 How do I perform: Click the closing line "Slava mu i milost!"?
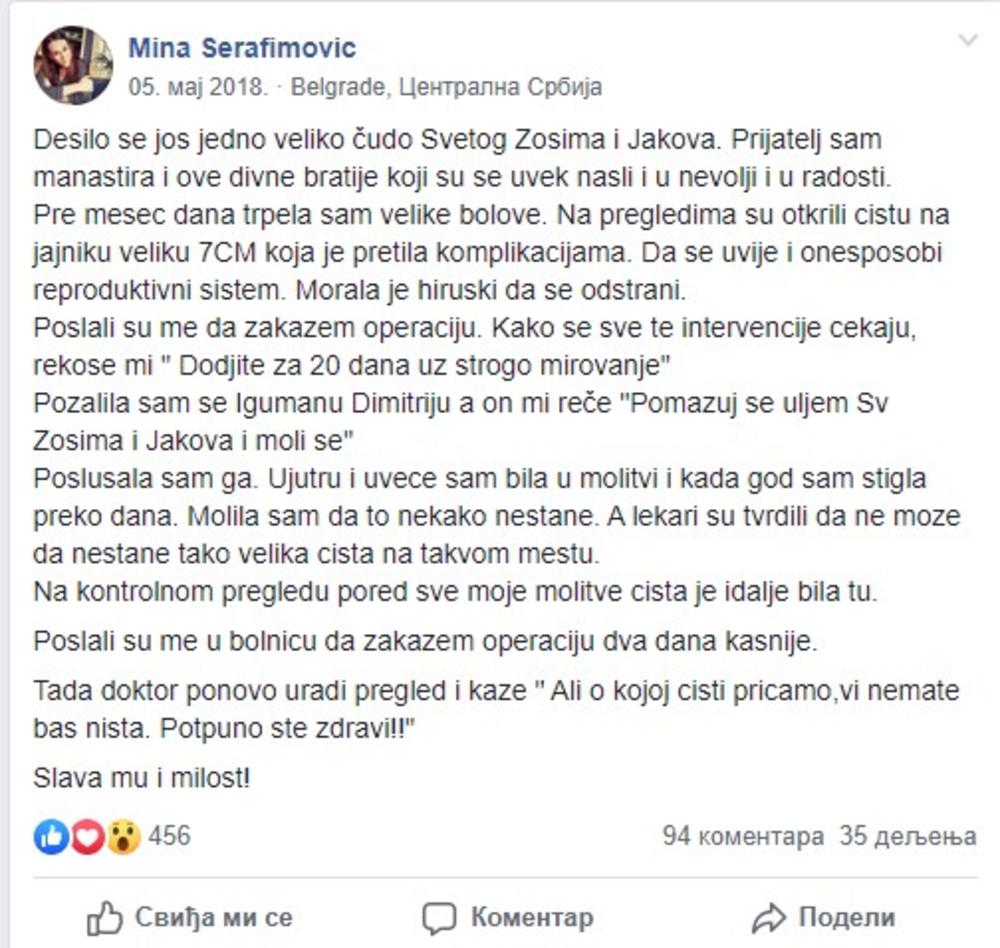pos(141,776)
